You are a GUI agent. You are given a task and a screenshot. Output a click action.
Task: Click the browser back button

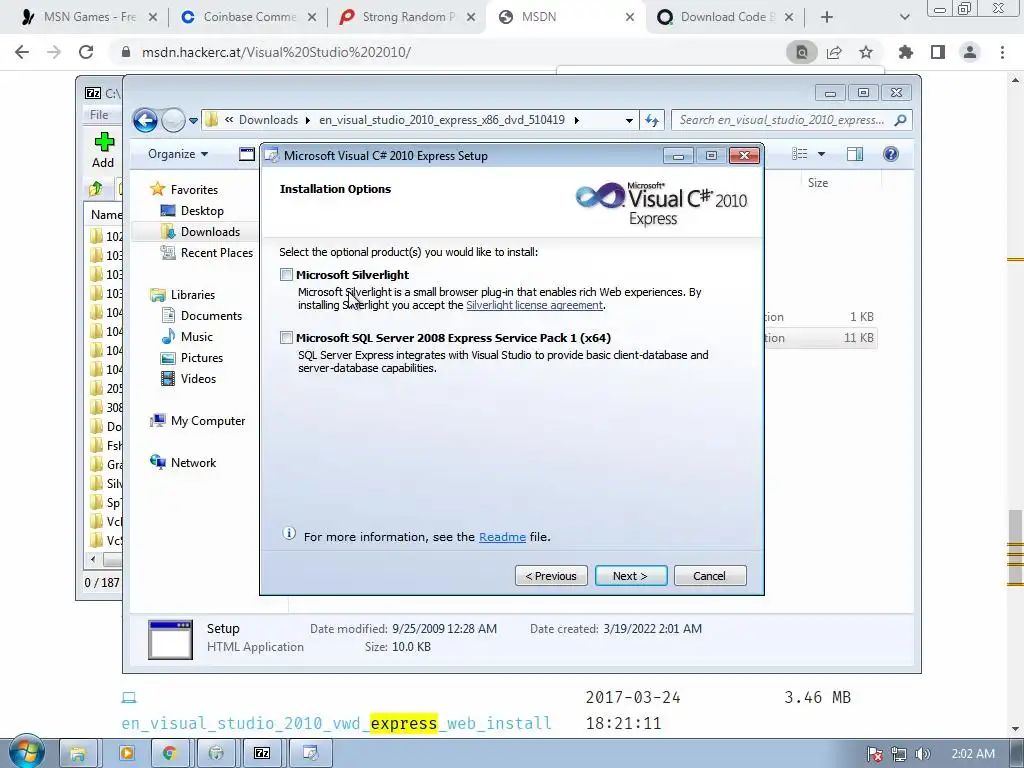(x=22, y=52)
